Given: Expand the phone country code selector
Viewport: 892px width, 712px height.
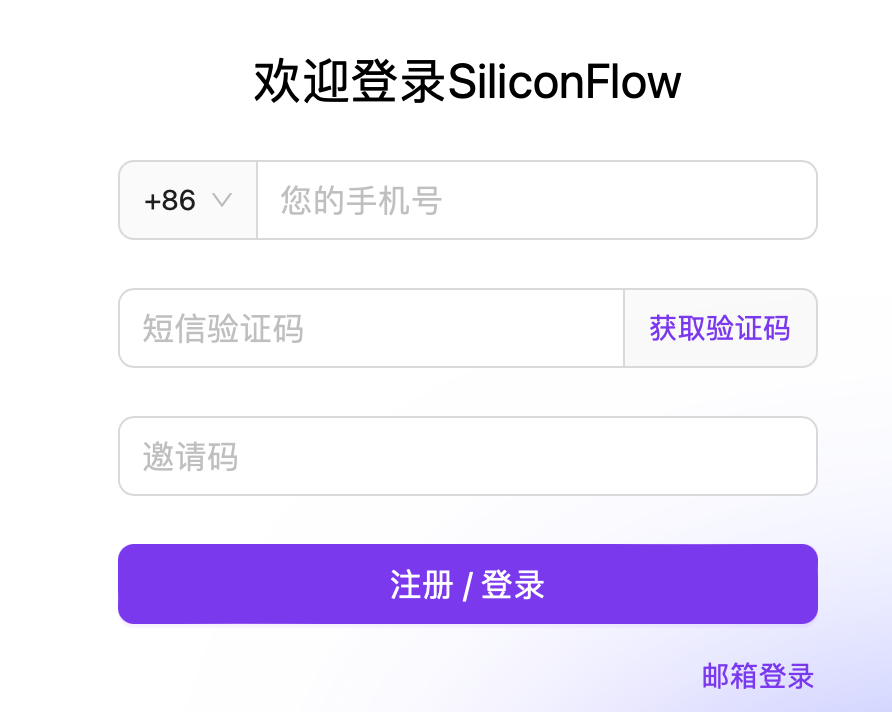Looking at the screenshot, I should 188,200.
